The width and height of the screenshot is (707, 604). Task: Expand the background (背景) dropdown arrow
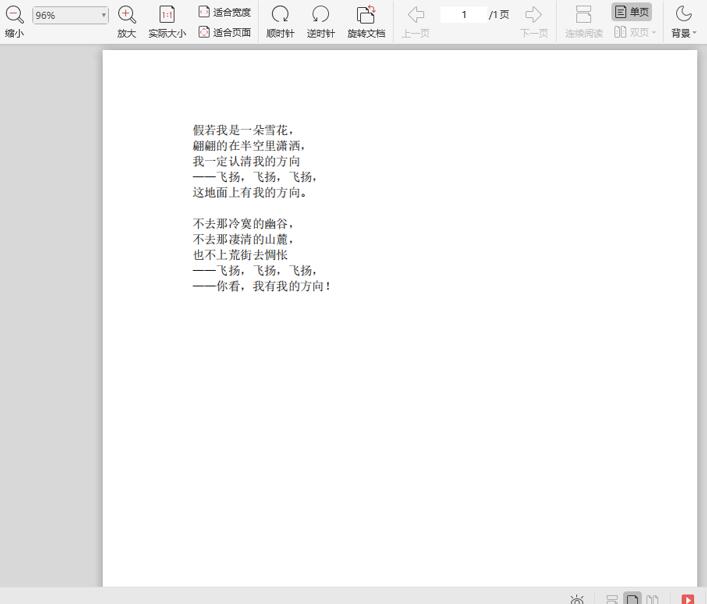[694, 33]
